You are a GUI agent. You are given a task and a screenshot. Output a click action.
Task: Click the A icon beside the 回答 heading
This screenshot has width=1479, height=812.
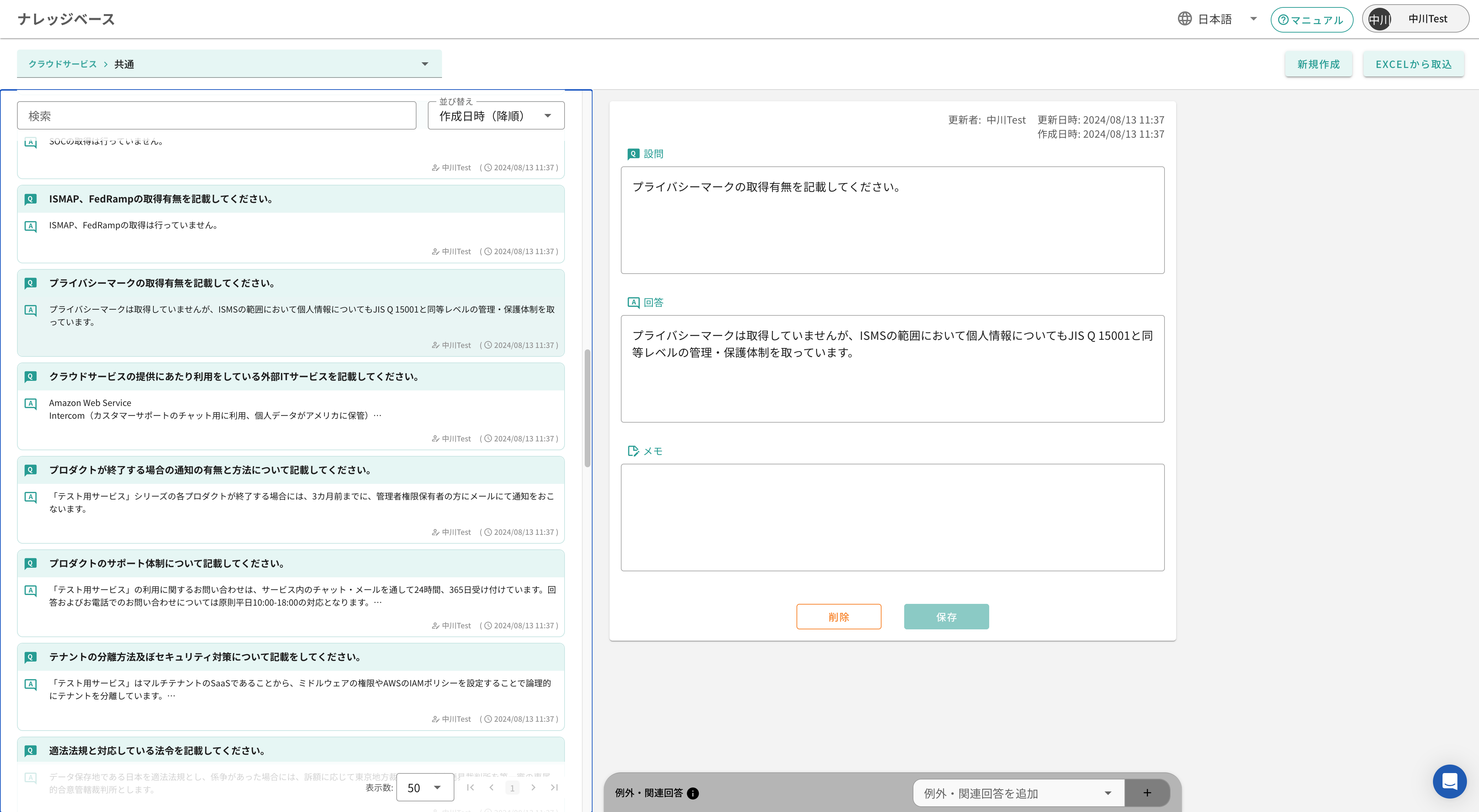click(x=633, y=302)
